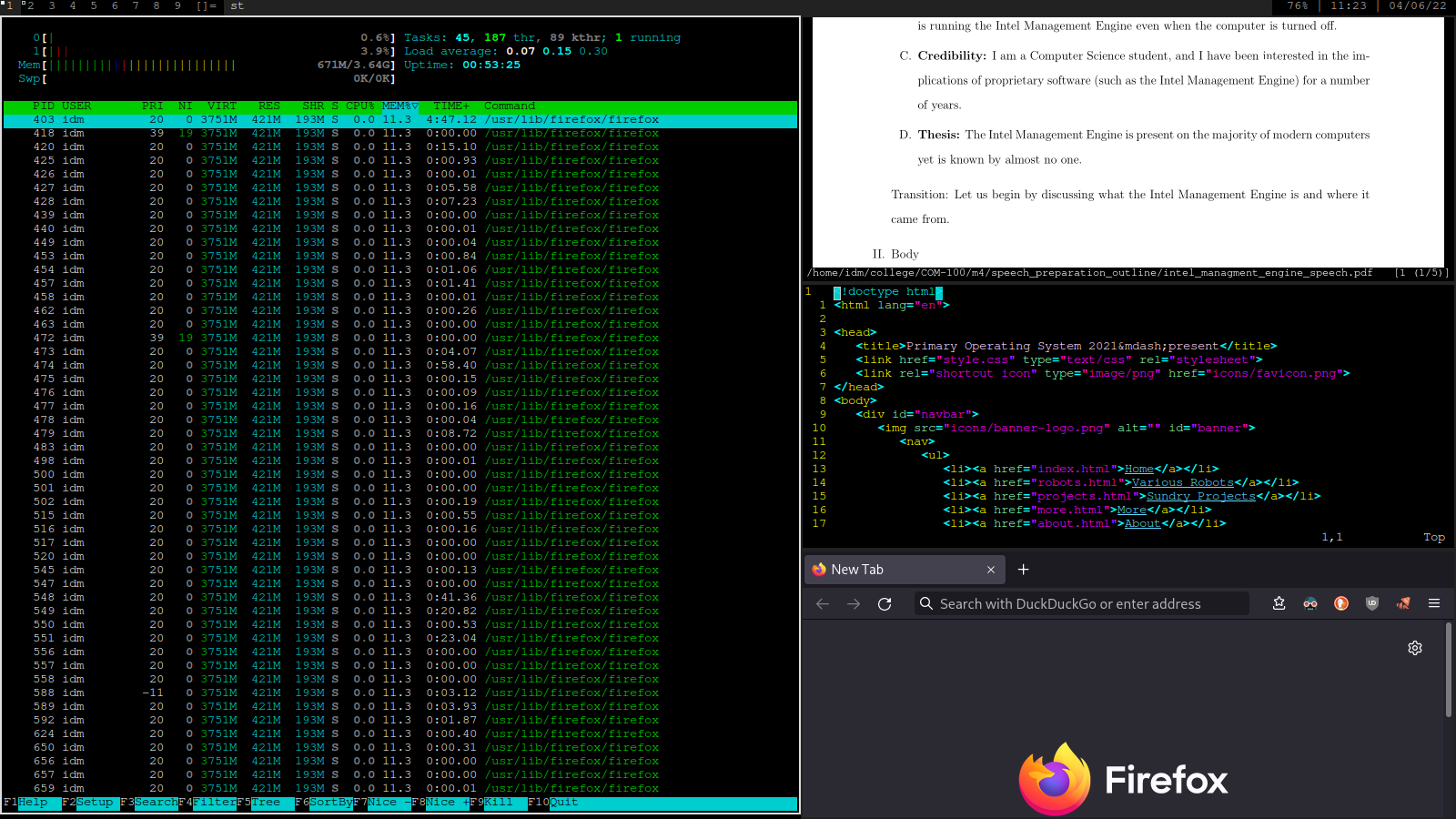This screenshot has height=819, width=1456.
Task: Sort htop by MEM% column header
Action: click(400, 106)
